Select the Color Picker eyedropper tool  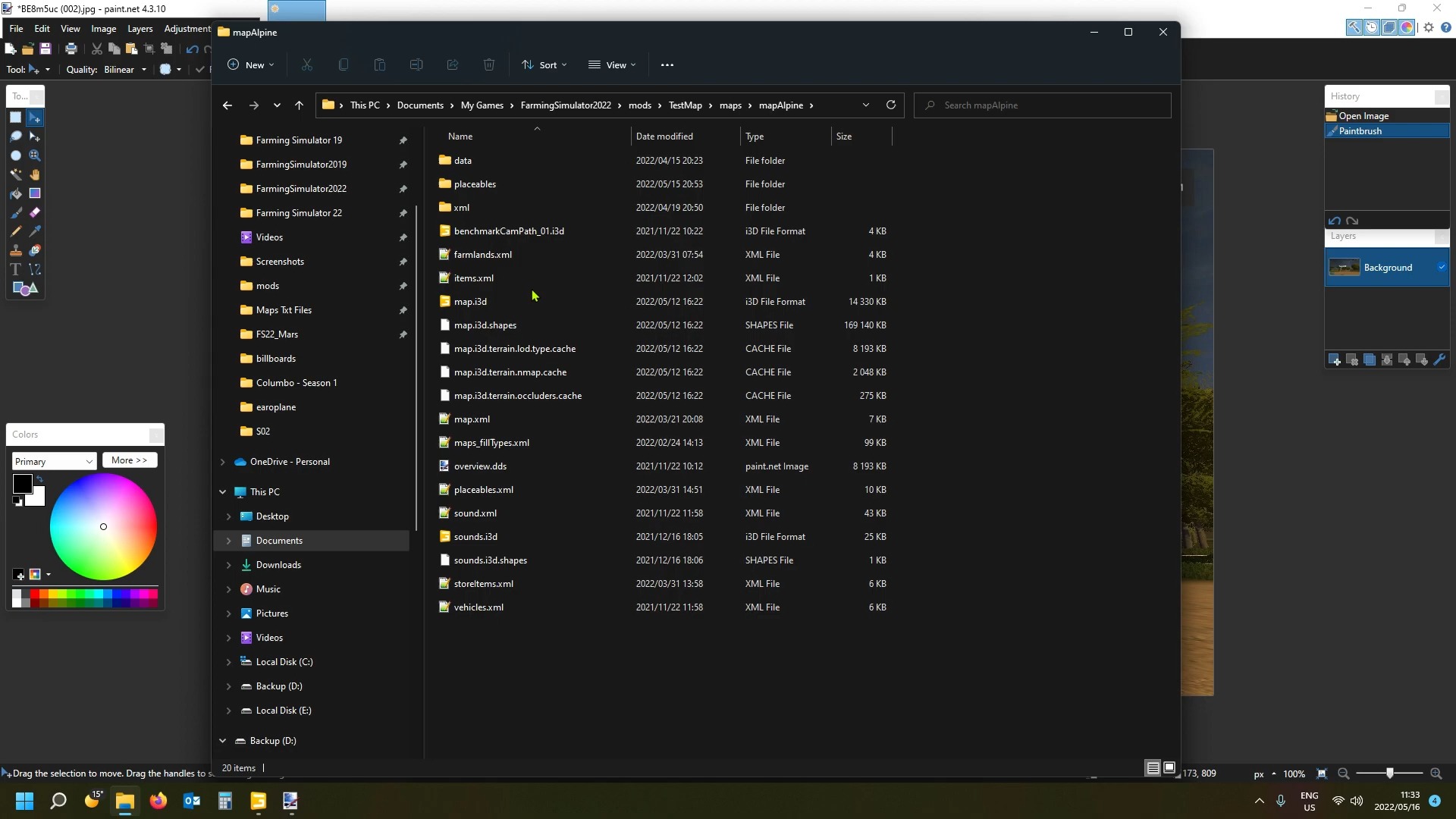[x=34, y=231]
